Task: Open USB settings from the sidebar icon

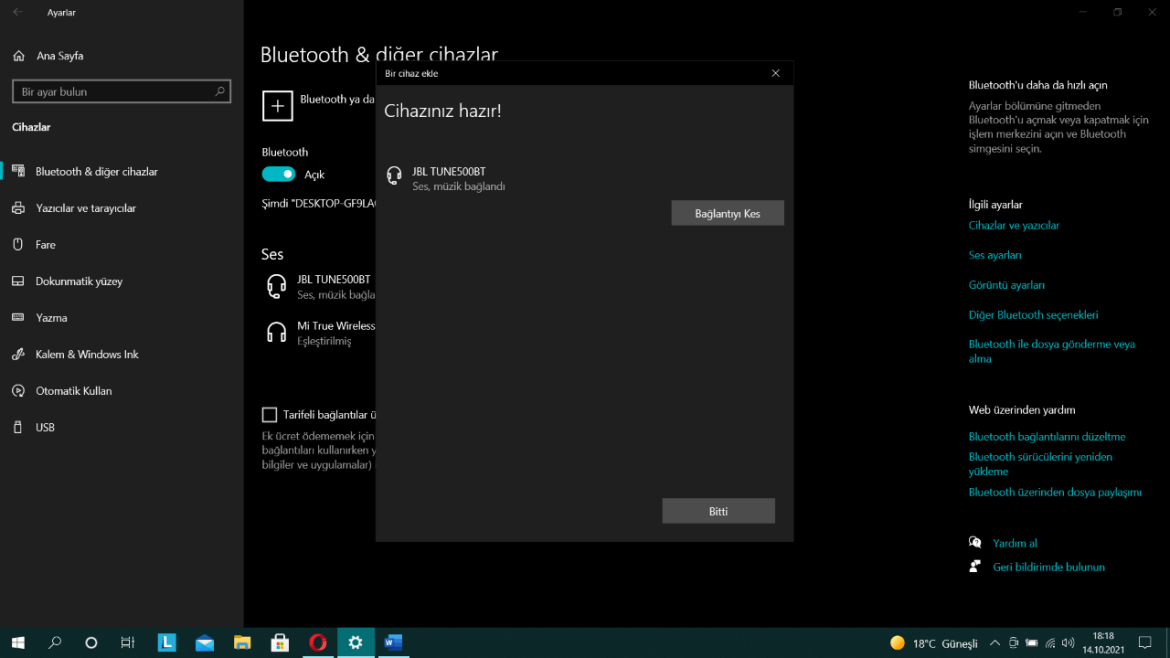Action: click(x=20, y=427)
